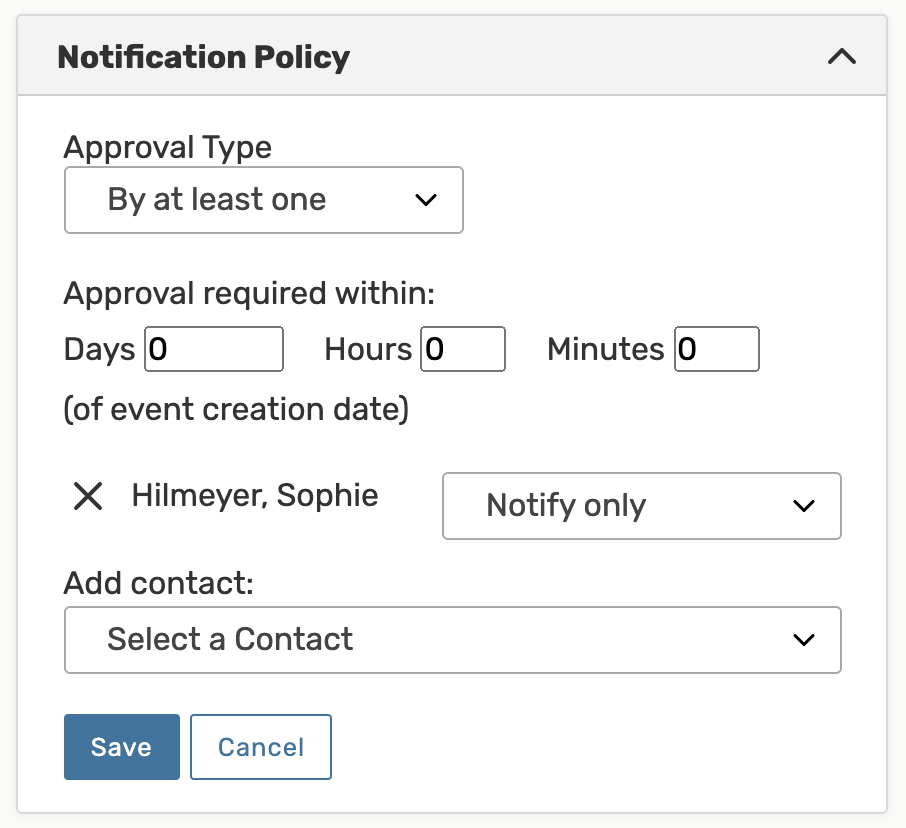Click the Hours label
906x828 pixels.
[368, 350]
